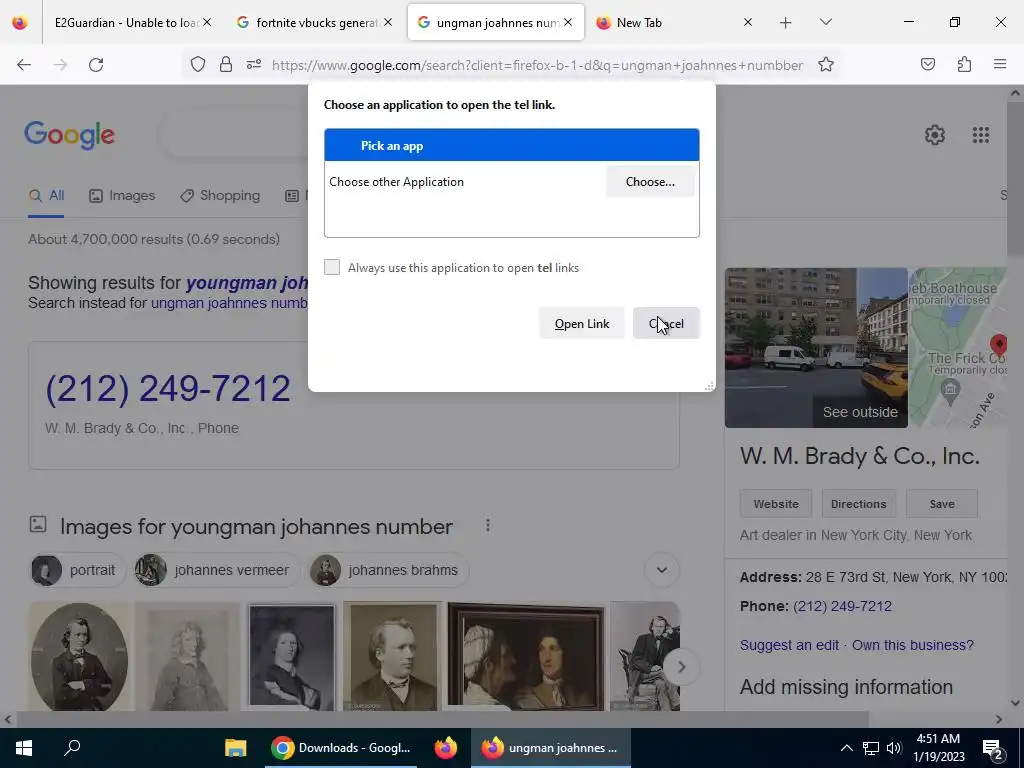The height and width of the screenshot is (768, 1024).
Task: Close the ungman joahnnes tab
Action: click(568, 22)
